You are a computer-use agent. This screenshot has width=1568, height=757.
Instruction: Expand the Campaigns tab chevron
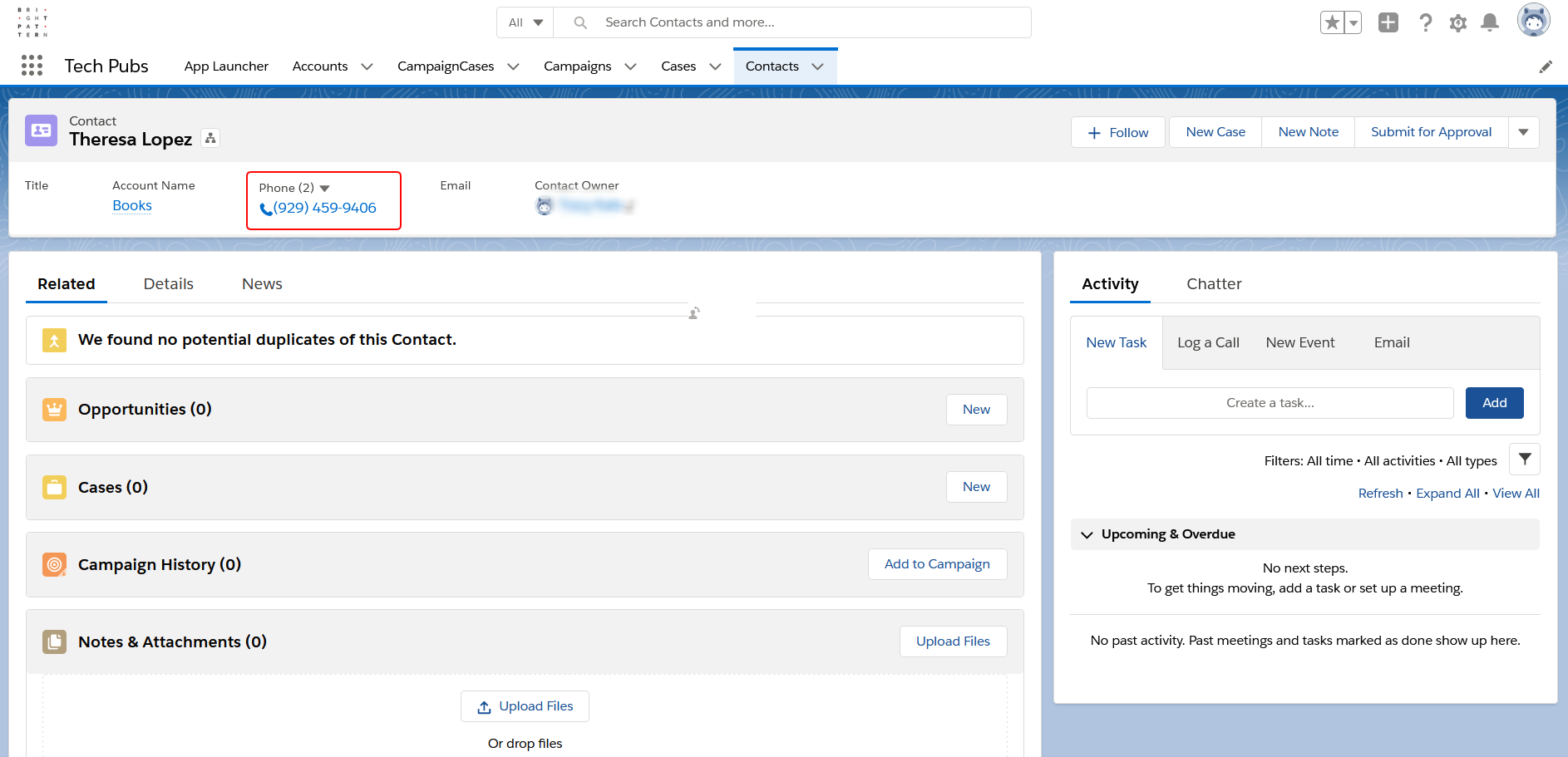630,66
